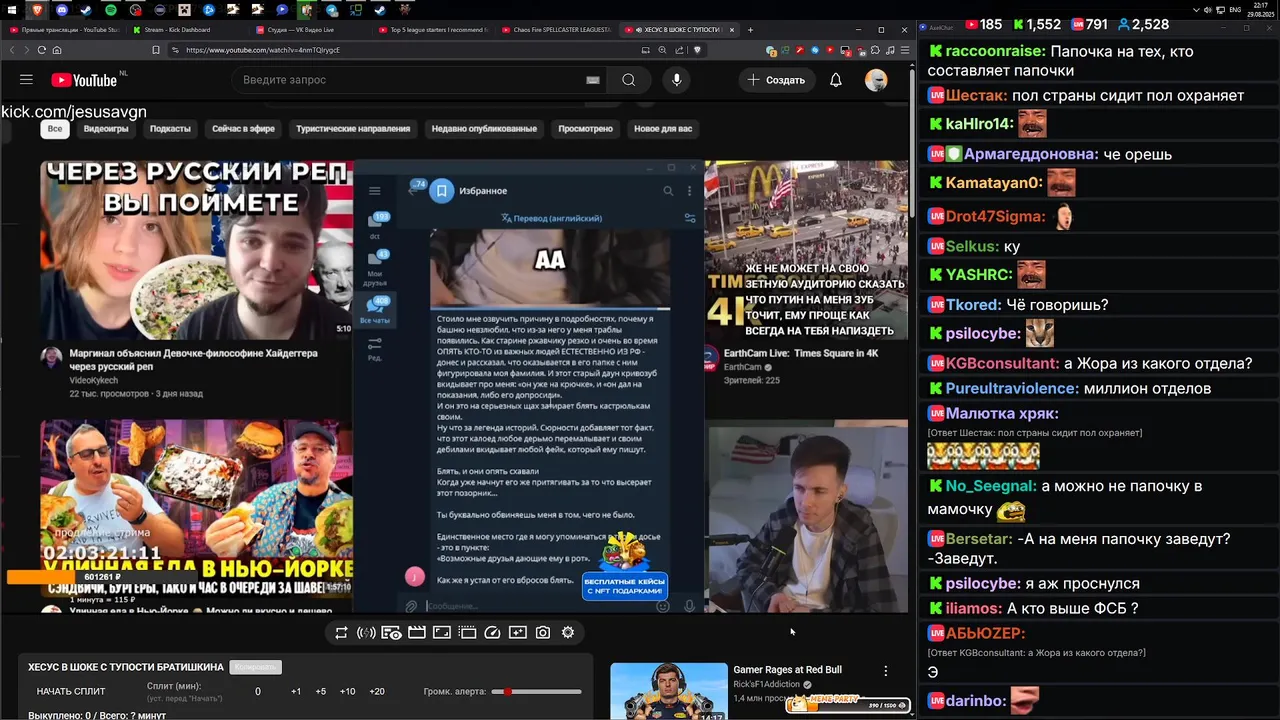Open Brave Shields icon in address bar
The height and width of the screenshot is (720, 1280).
tap(697, 50)
